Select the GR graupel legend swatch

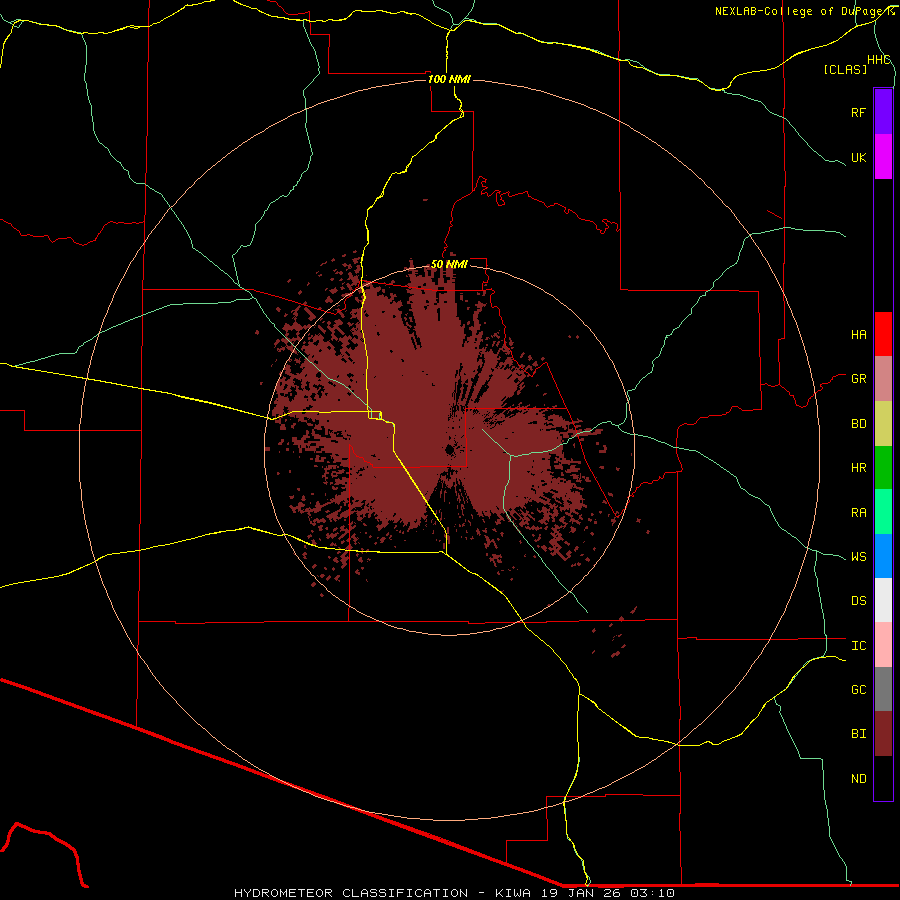point(883,379)
